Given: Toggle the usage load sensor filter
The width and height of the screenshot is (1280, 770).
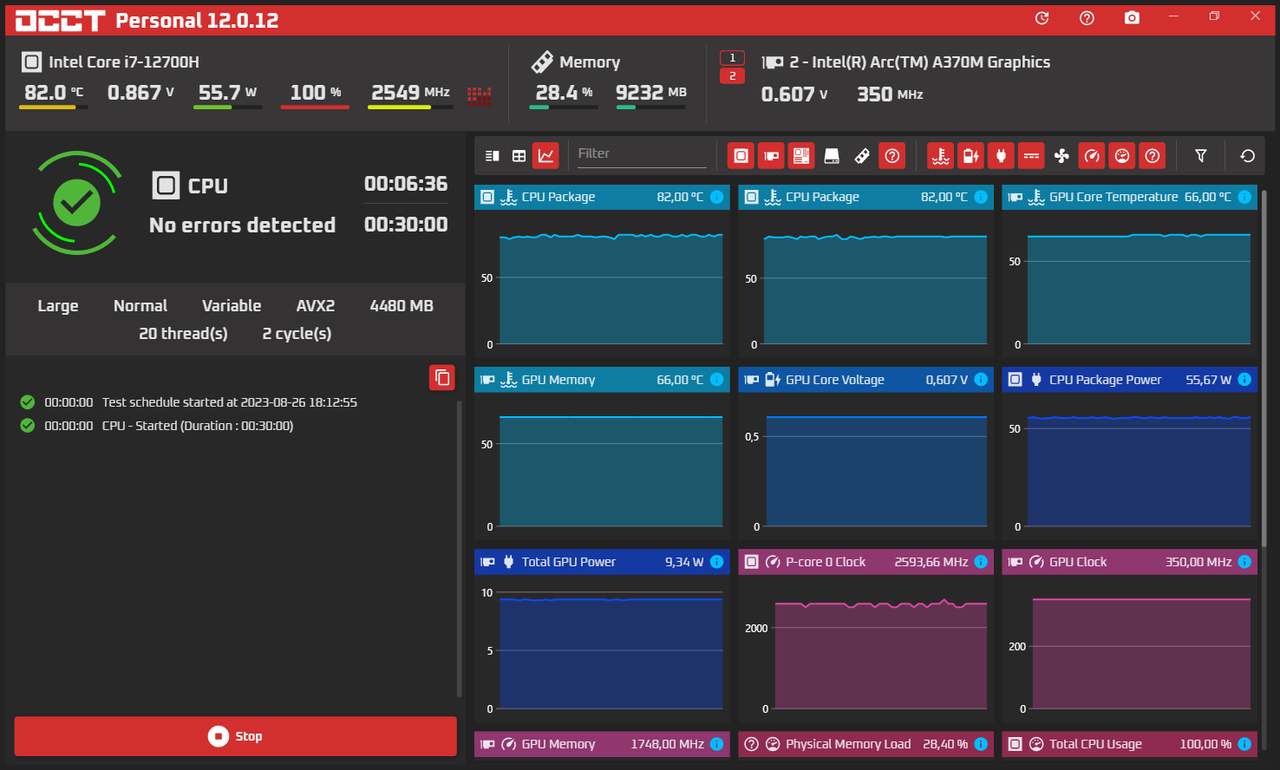Looking at the screenshot, I should point(1122,155).
